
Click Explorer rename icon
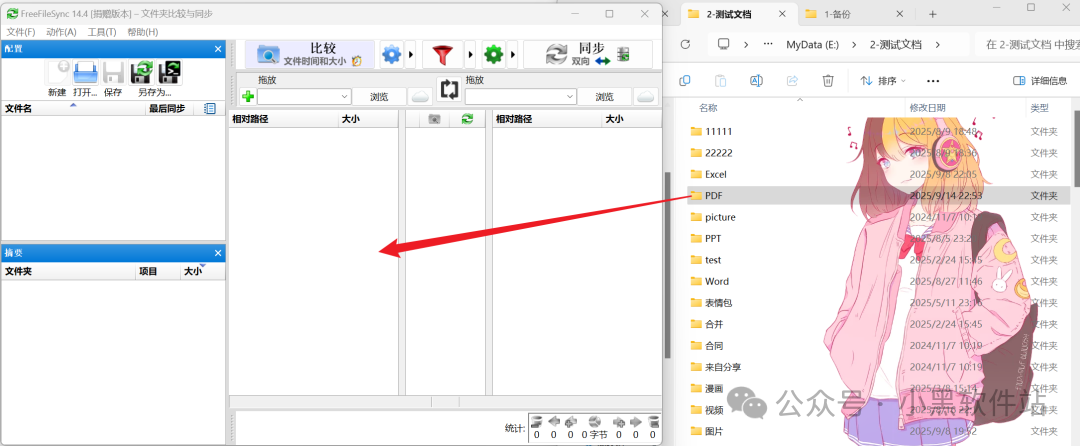click(x=756, y=81)
